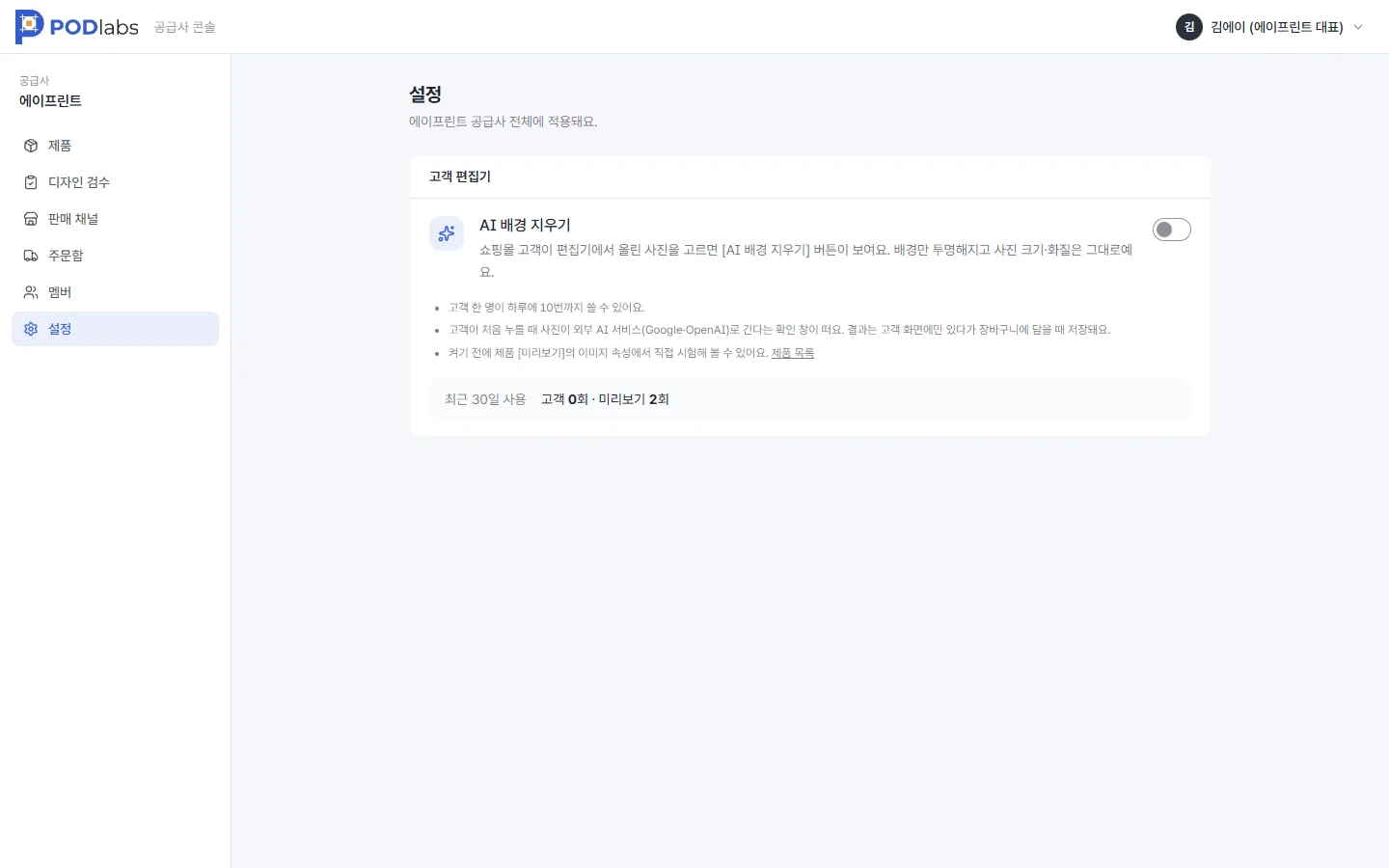Screen dimensions: 1389x868
Task: Click the PODlabs logo
Action: coord(77,27)
